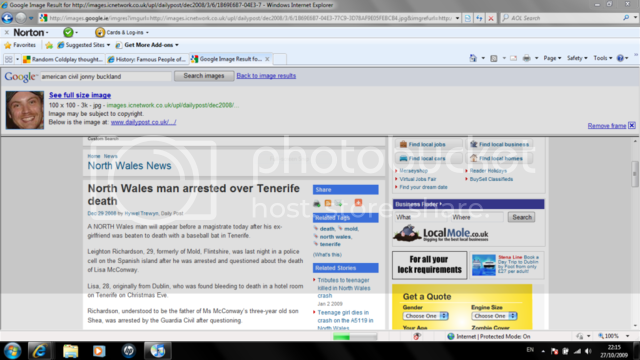Viewport: 640px width, 360px height.
Task: Click the Quick Tabs grid icon
Action: click(x=9, y=59)
